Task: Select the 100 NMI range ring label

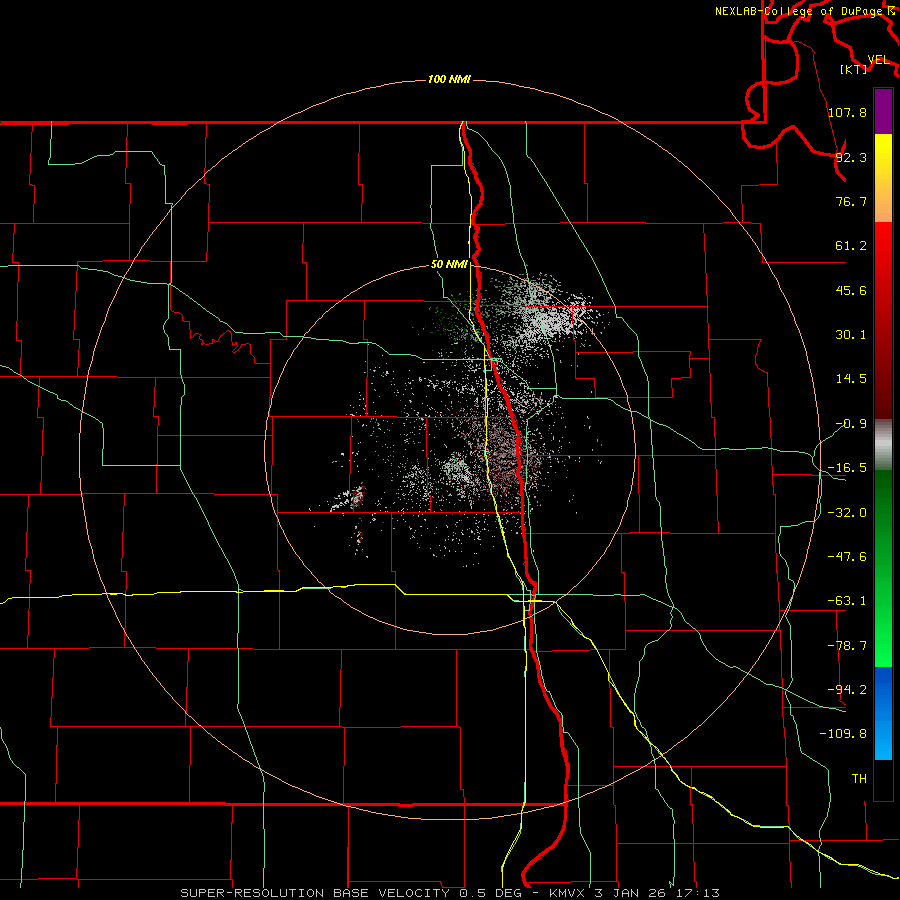Action: 449,79
